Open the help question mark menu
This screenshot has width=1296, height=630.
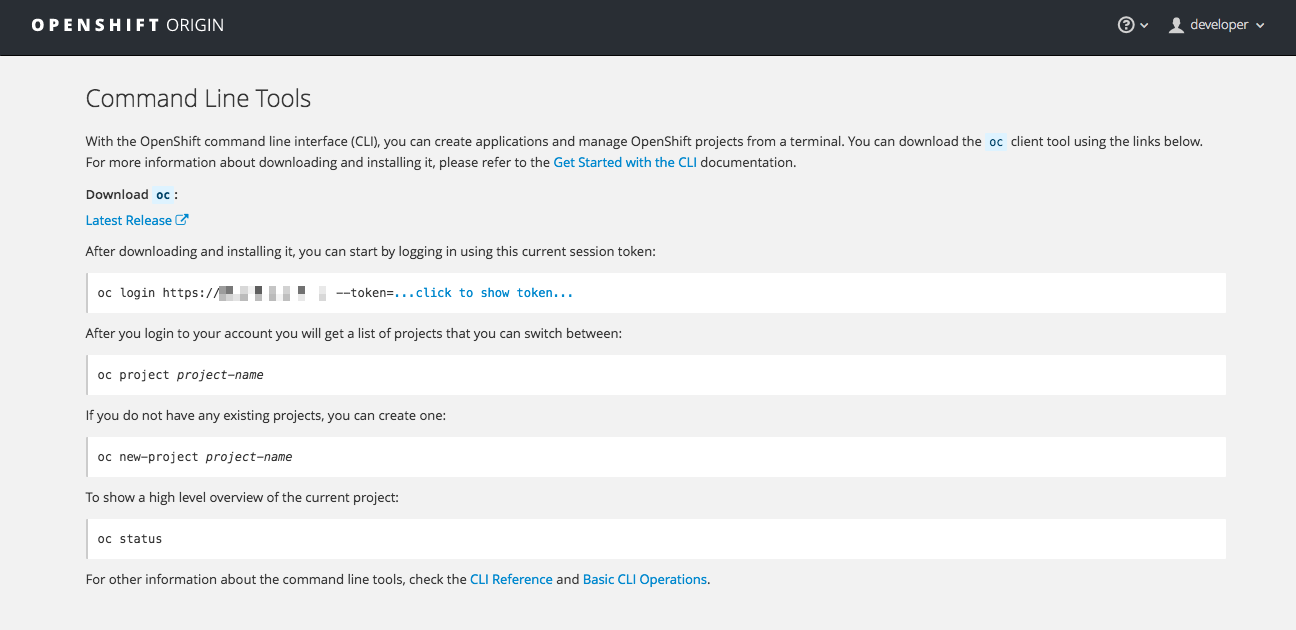[x=1126, y=25]
